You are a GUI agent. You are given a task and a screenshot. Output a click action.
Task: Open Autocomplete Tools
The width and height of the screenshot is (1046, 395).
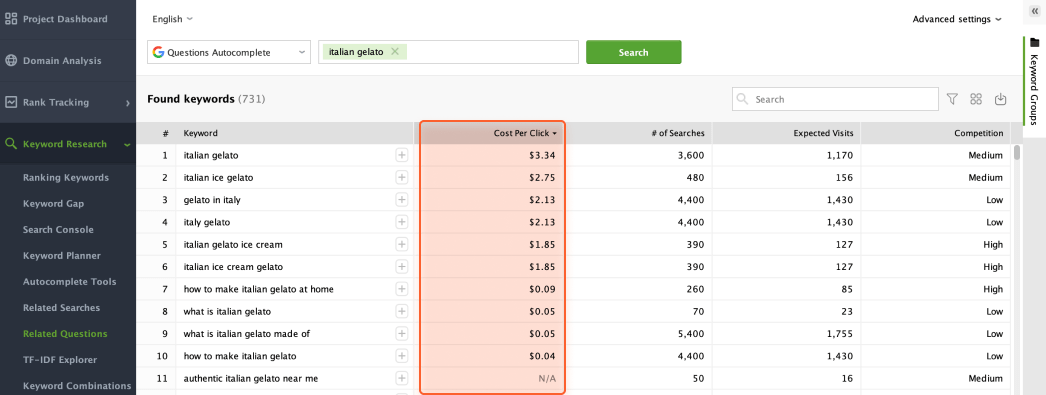(x=69, y=282)
